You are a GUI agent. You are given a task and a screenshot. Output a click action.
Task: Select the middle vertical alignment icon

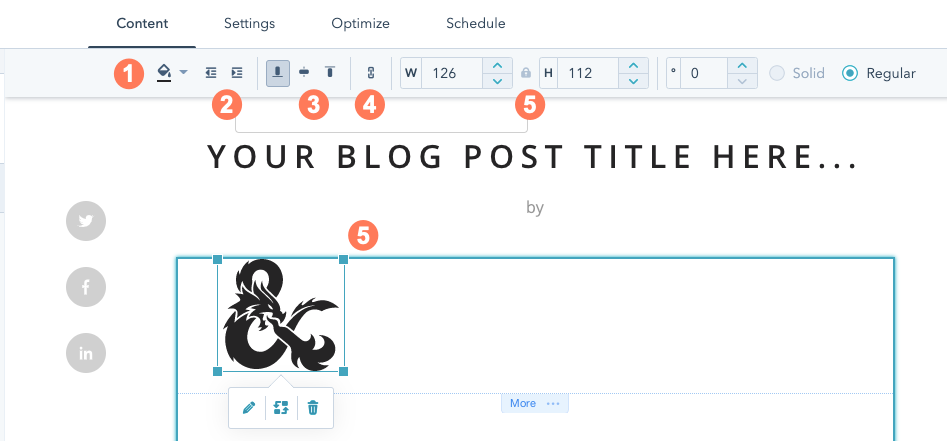pos(304,73)
